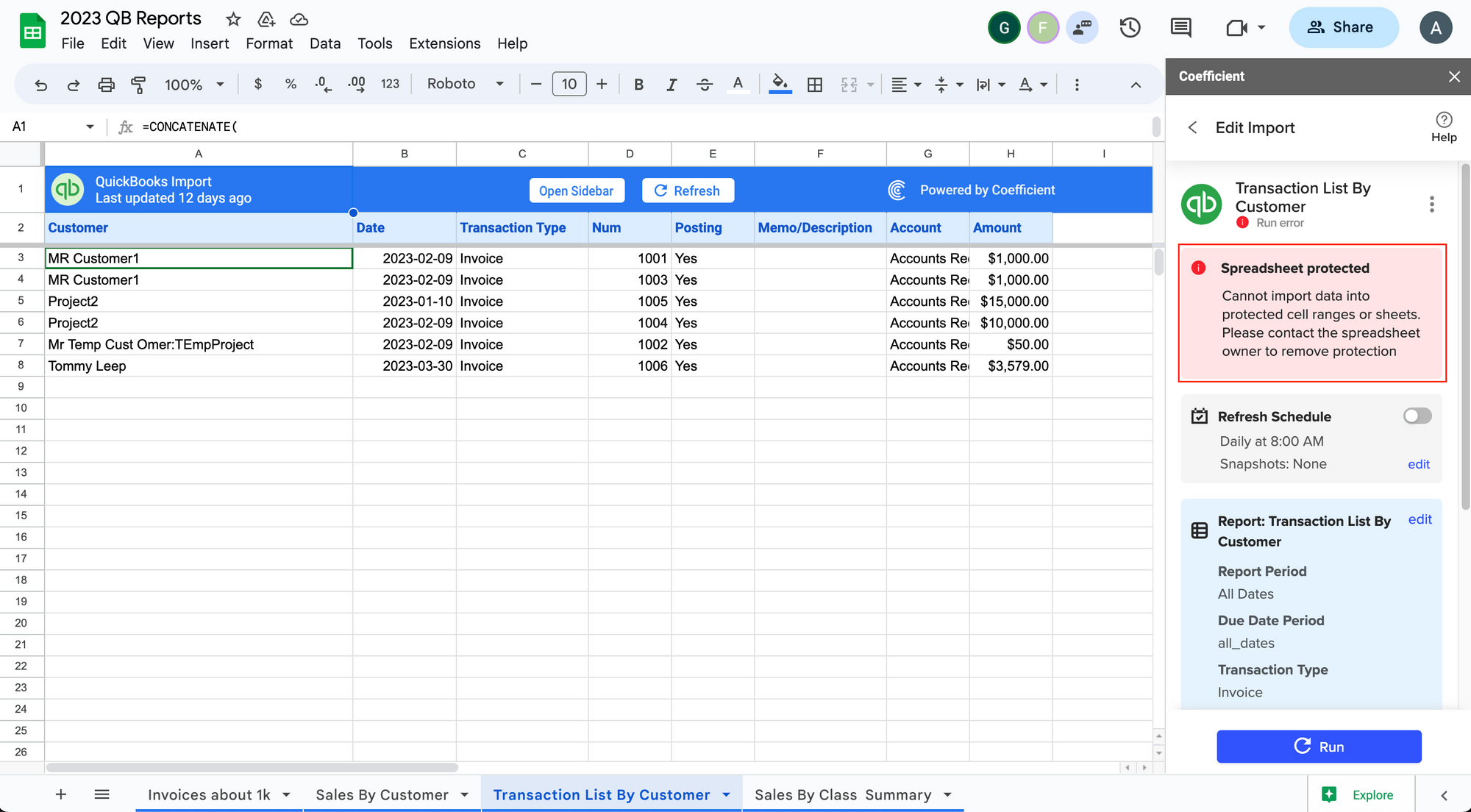Open Transaction List By Customer tab menu arrow
Viewport: 1471px width, 812px height.
726,794
